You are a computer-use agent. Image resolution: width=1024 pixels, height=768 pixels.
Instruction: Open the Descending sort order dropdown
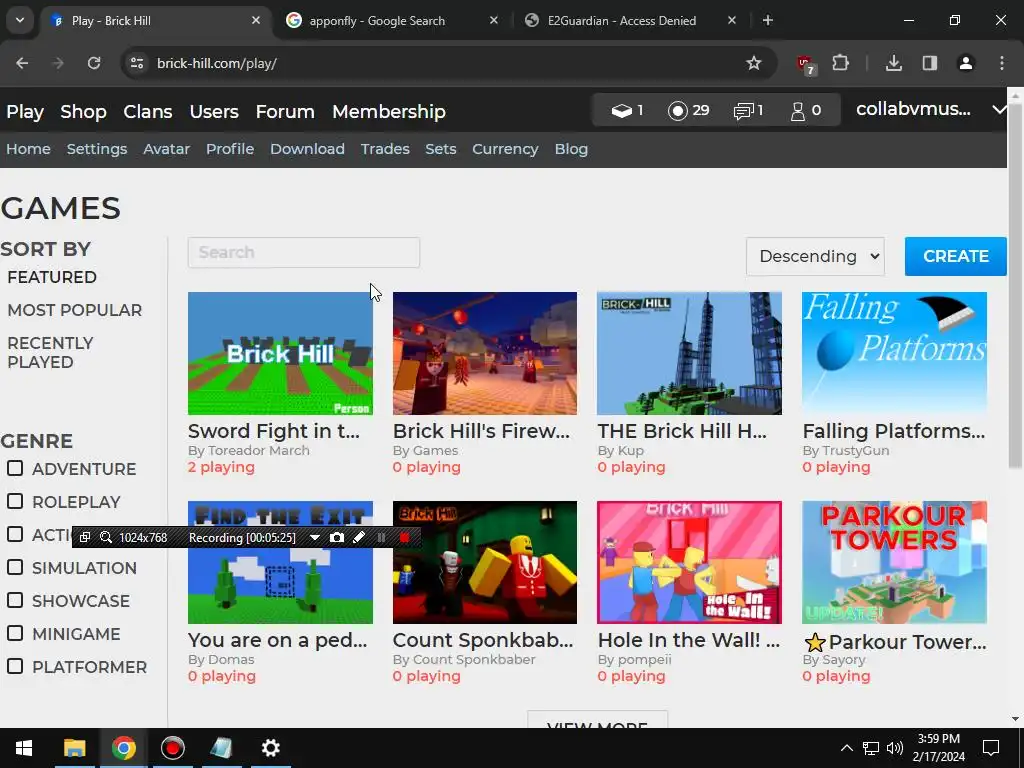(x=816, y=256)
